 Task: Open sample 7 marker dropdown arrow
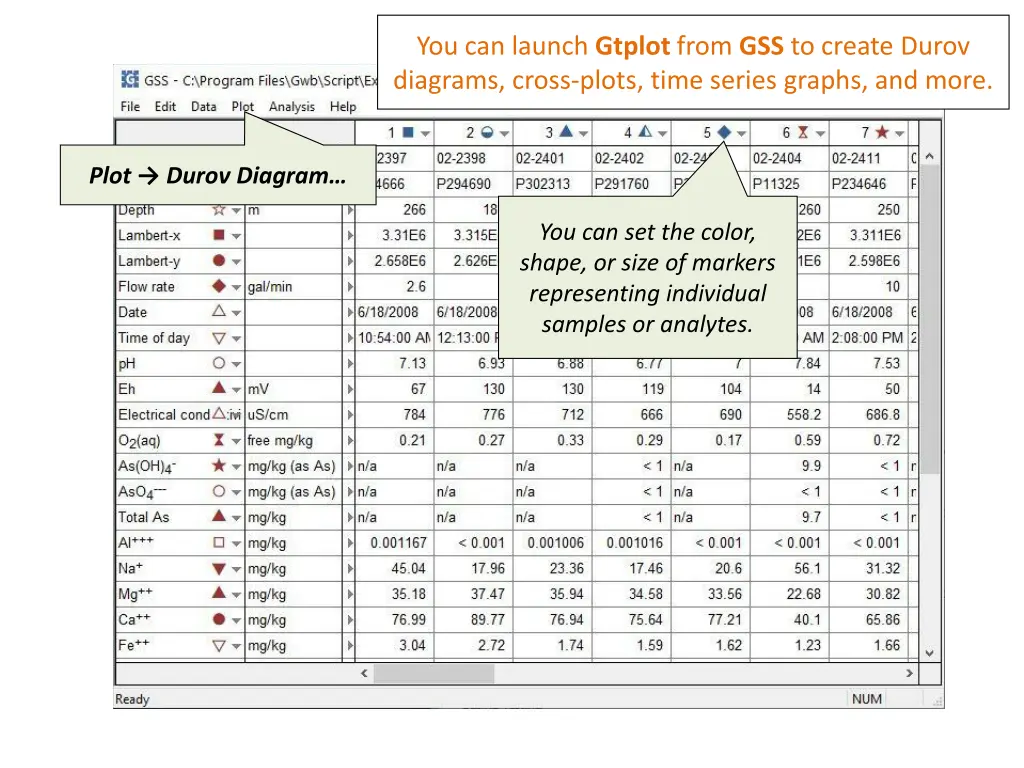pyautogui.click(x=899, y=134)
